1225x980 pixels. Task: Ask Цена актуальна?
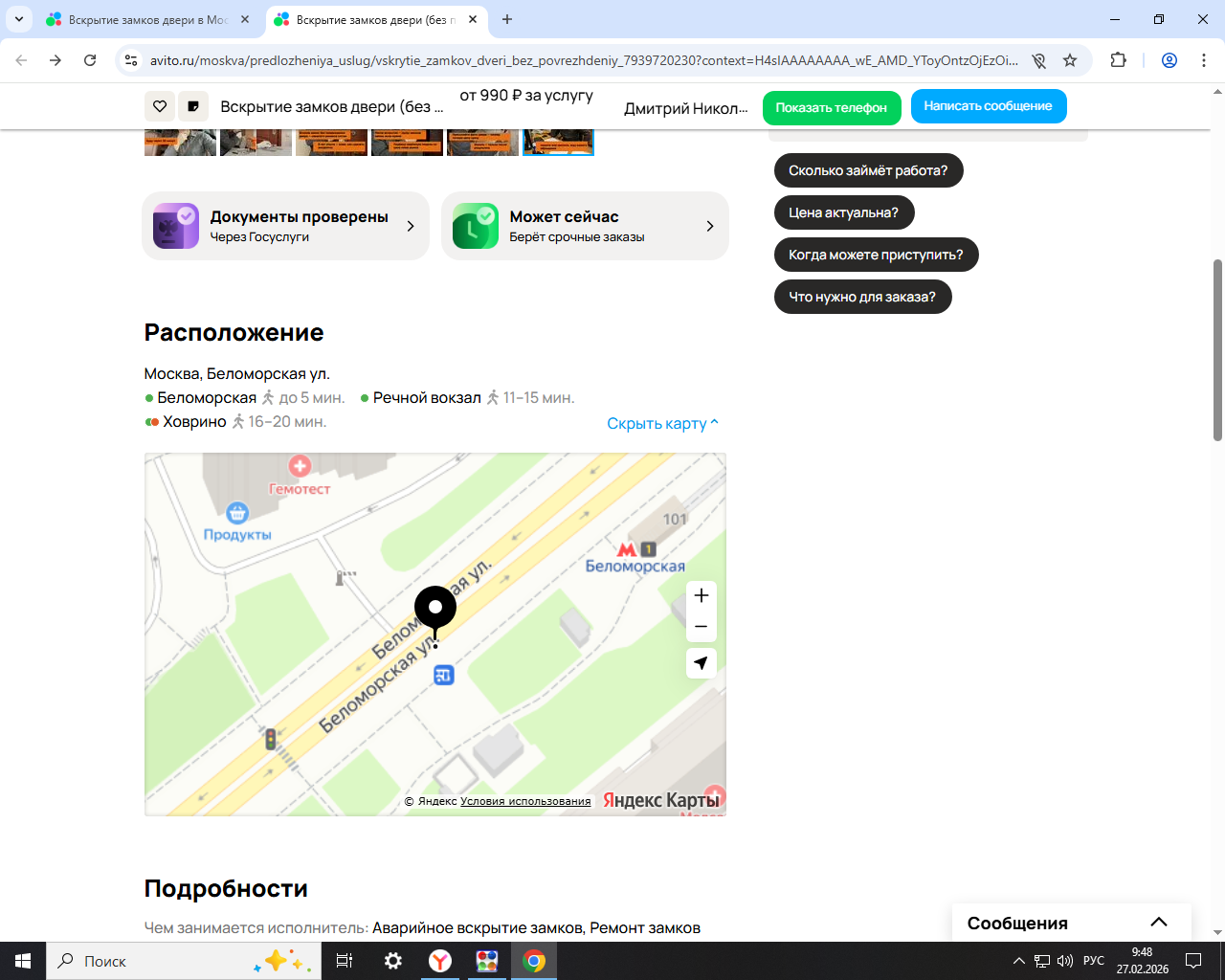click(x=843, y=212)
